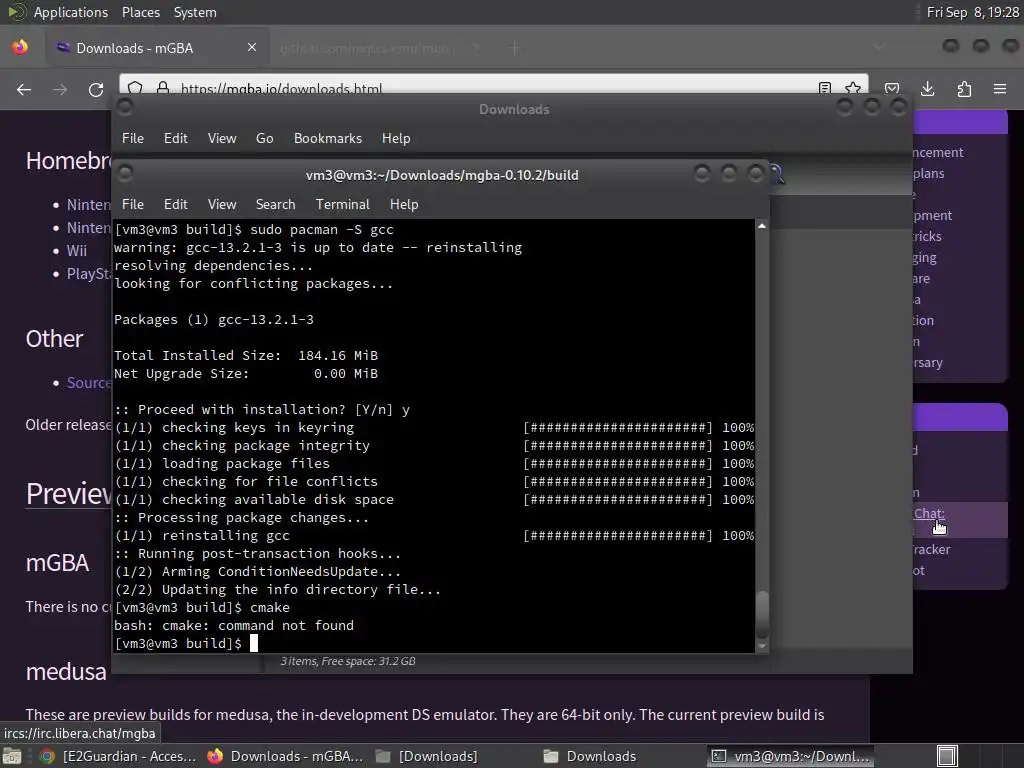
Task: Open the terminal window Help menu
Action: (x=404, y=204)
